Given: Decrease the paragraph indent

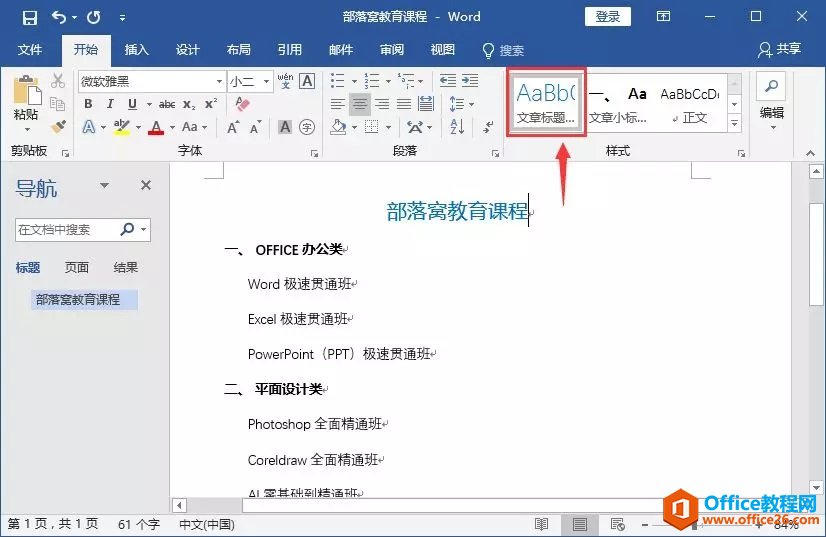Looking at the screenshot, I should click(x=448, y=81).
